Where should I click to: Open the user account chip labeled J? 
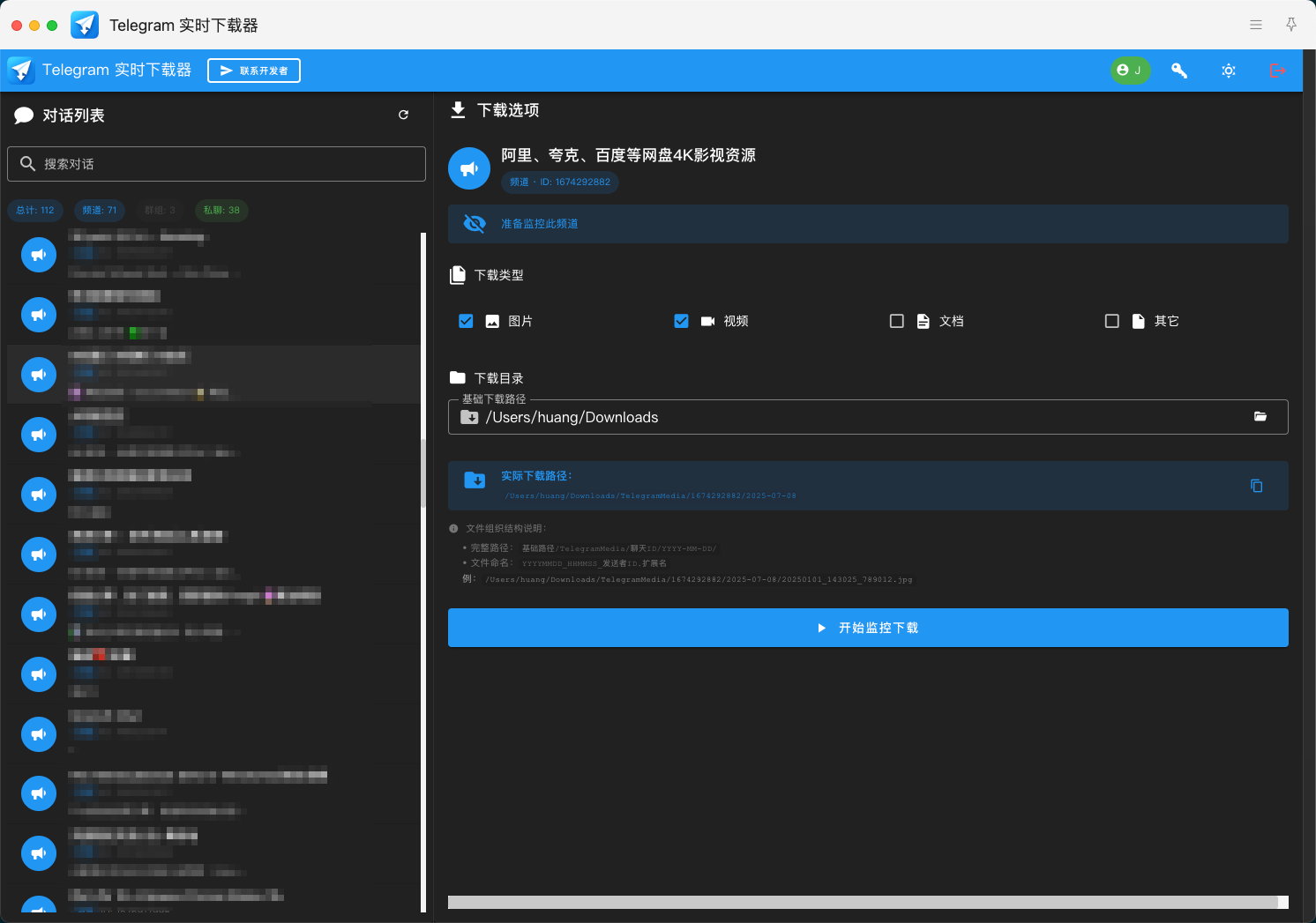click(1130, 71)
